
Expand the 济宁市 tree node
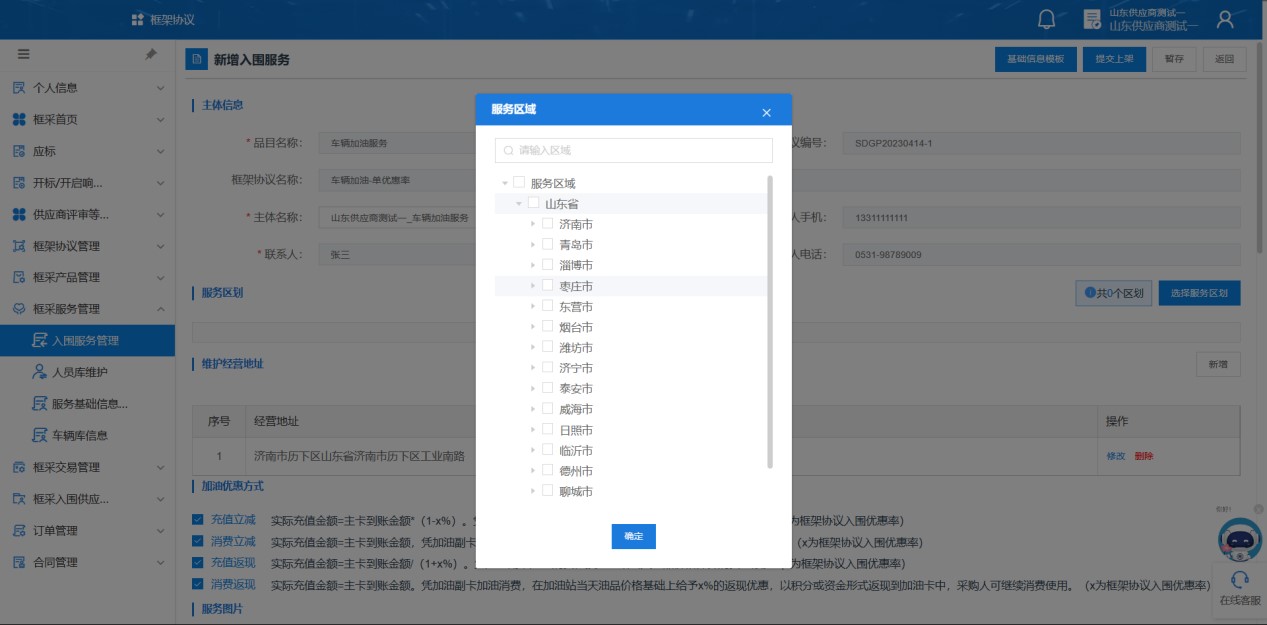coord(533,368)
